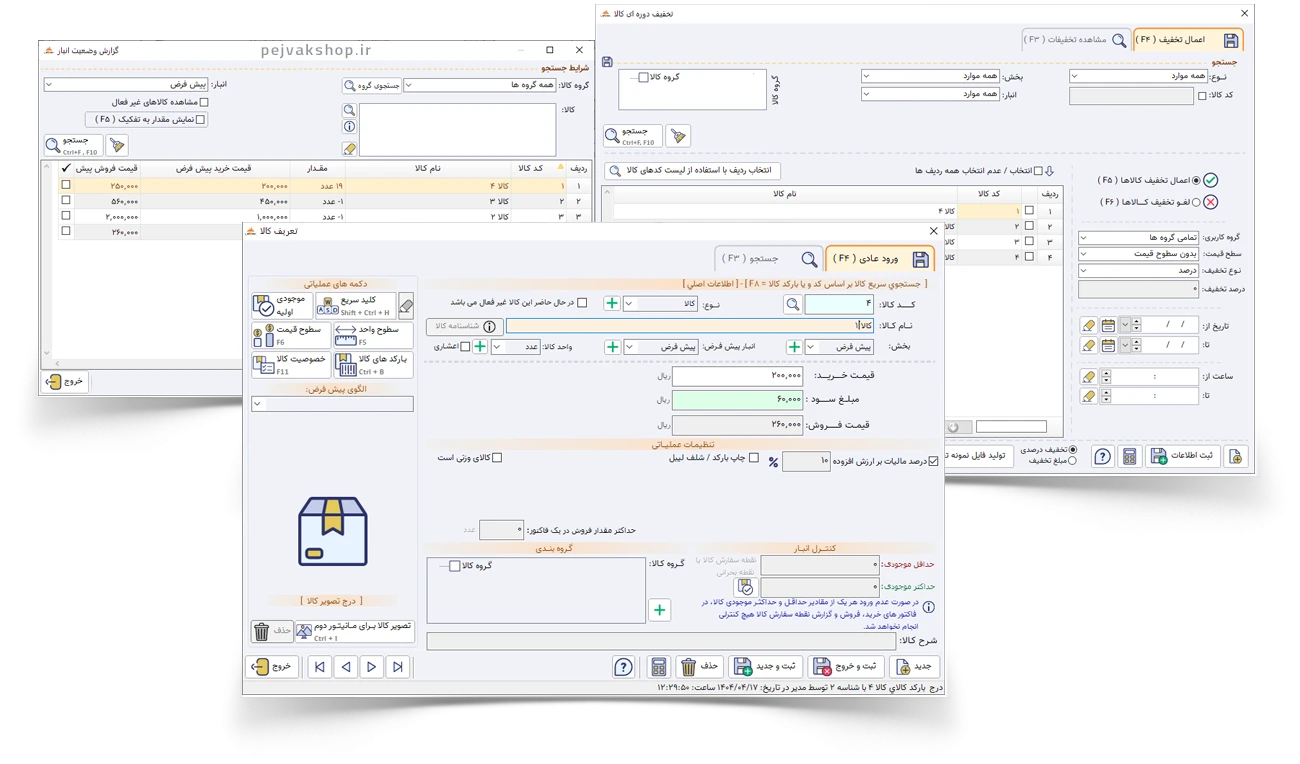
Task: Open the 'view discounts (F3)' tab
Action: pyautogui.click(x=1075, y=40)
